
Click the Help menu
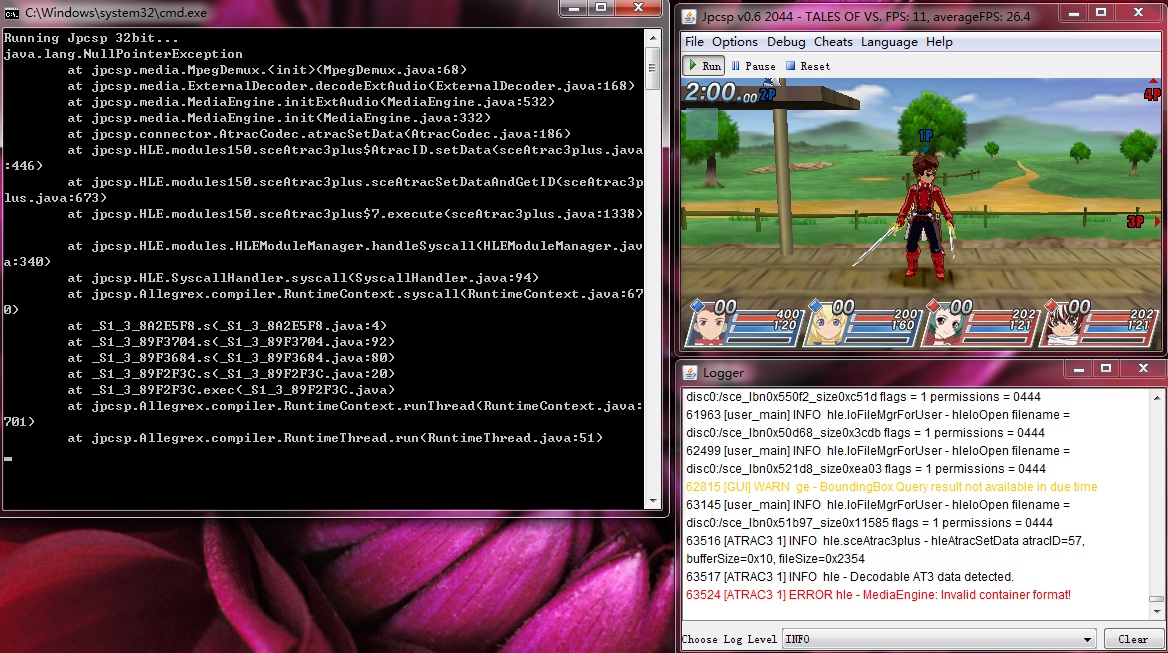click(x=939, y=42)
